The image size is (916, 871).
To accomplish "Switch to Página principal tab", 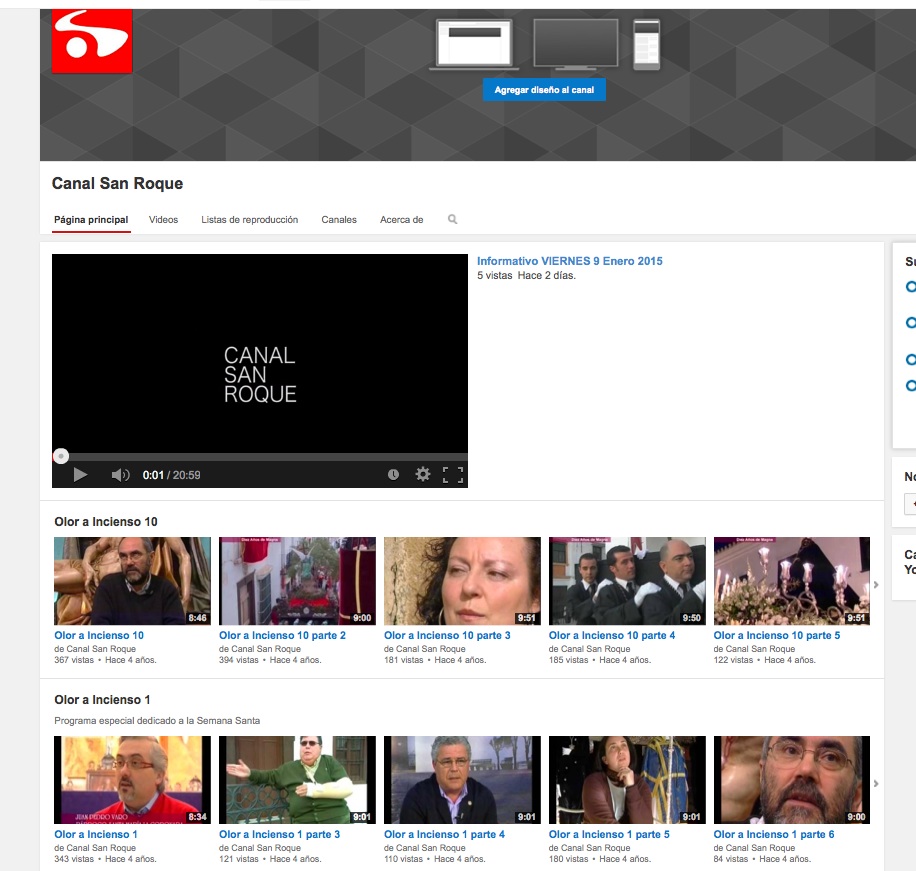I will 91,220.
